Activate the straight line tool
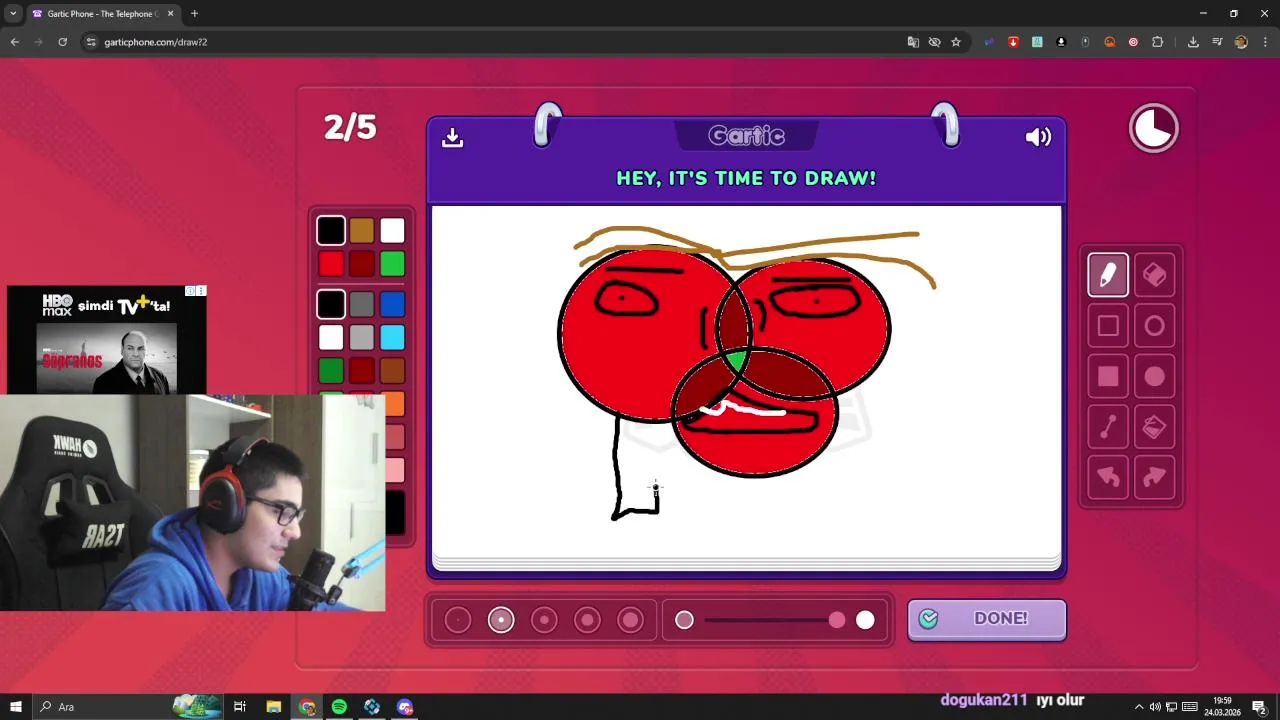Screen dimensions: 1280x720 [x=1108, y=427]
